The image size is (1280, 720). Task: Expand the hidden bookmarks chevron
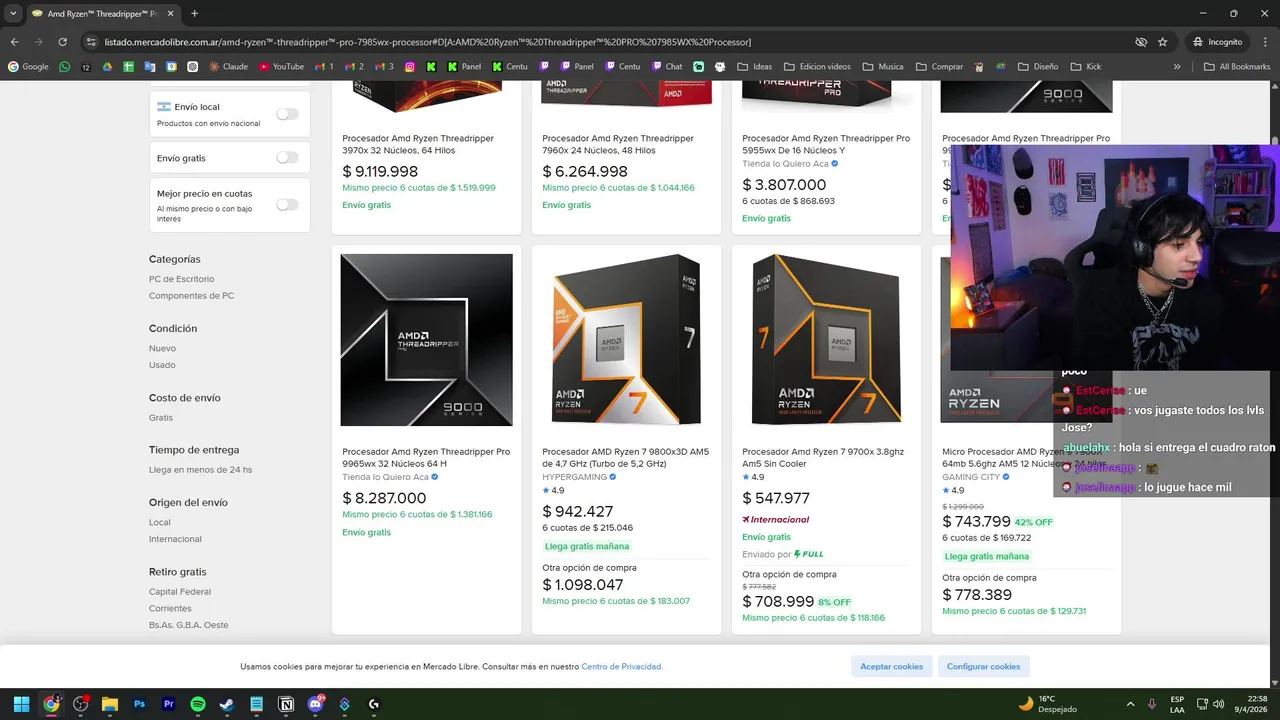click(x=1177, y=67)
